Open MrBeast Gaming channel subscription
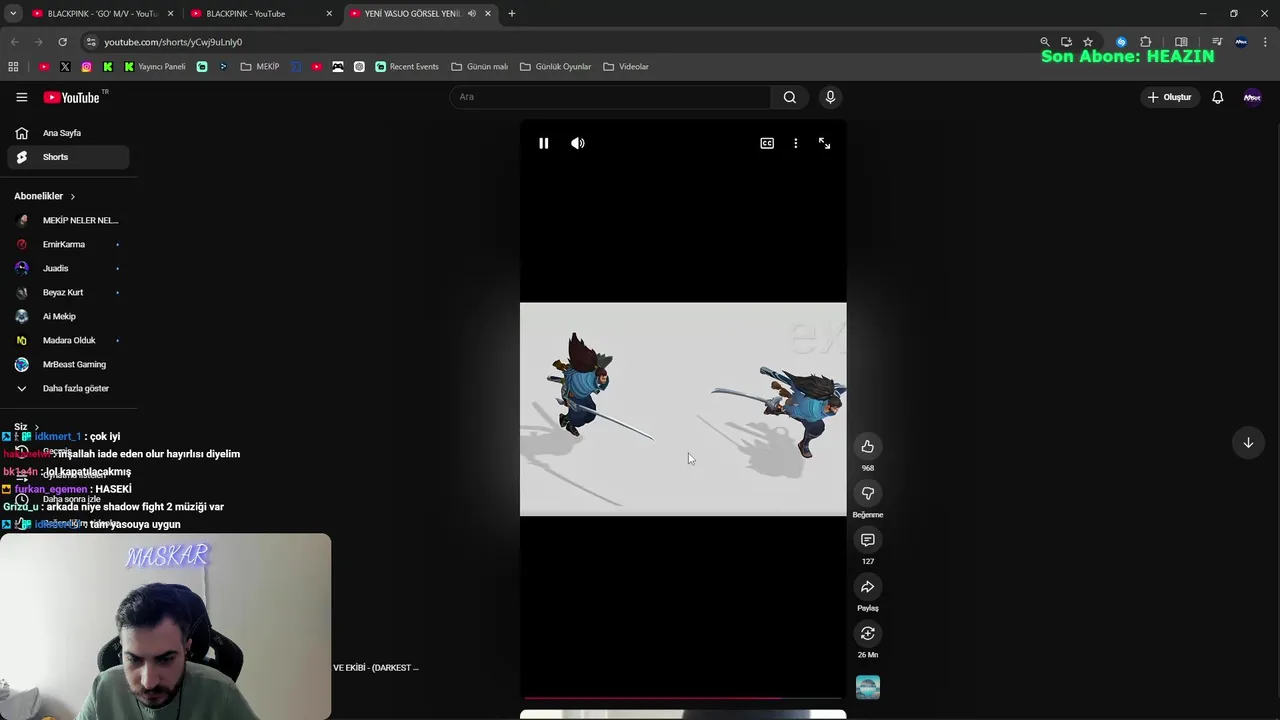The width and height of the screenshot is (1280, 720). tap(68, 364)
